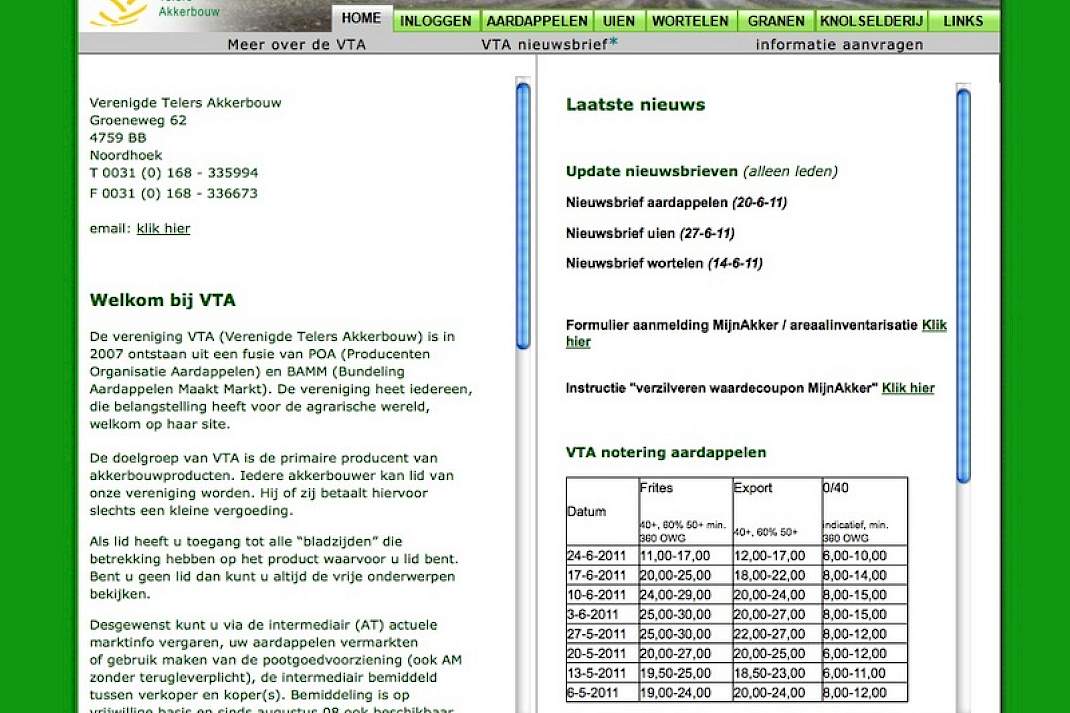This screenshot has height=713, width=1070.
Task: Open the INLOGGEN tab
Action: pyautogui.click(x=435, y=21)
